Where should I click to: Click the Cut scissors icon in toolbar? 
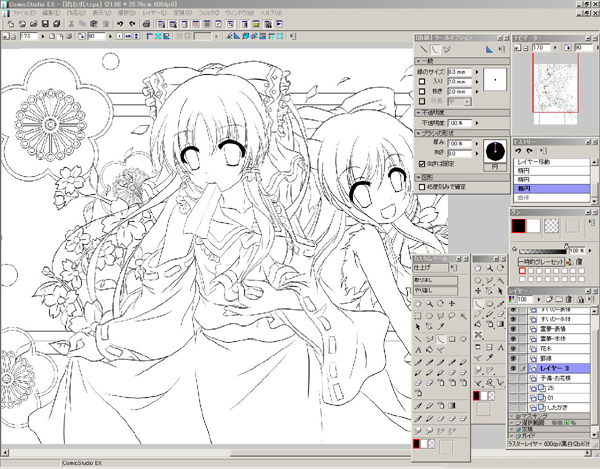pyautogui.click(x=71, y=24)
